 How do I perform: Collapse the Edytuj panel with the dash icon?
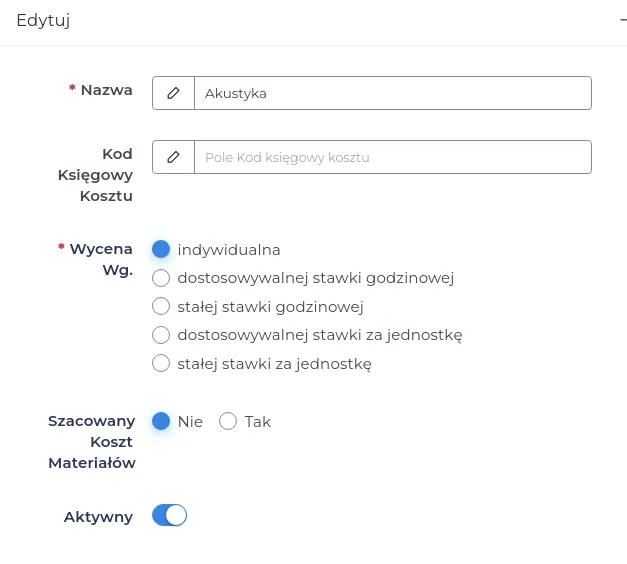tap(623, 20)
